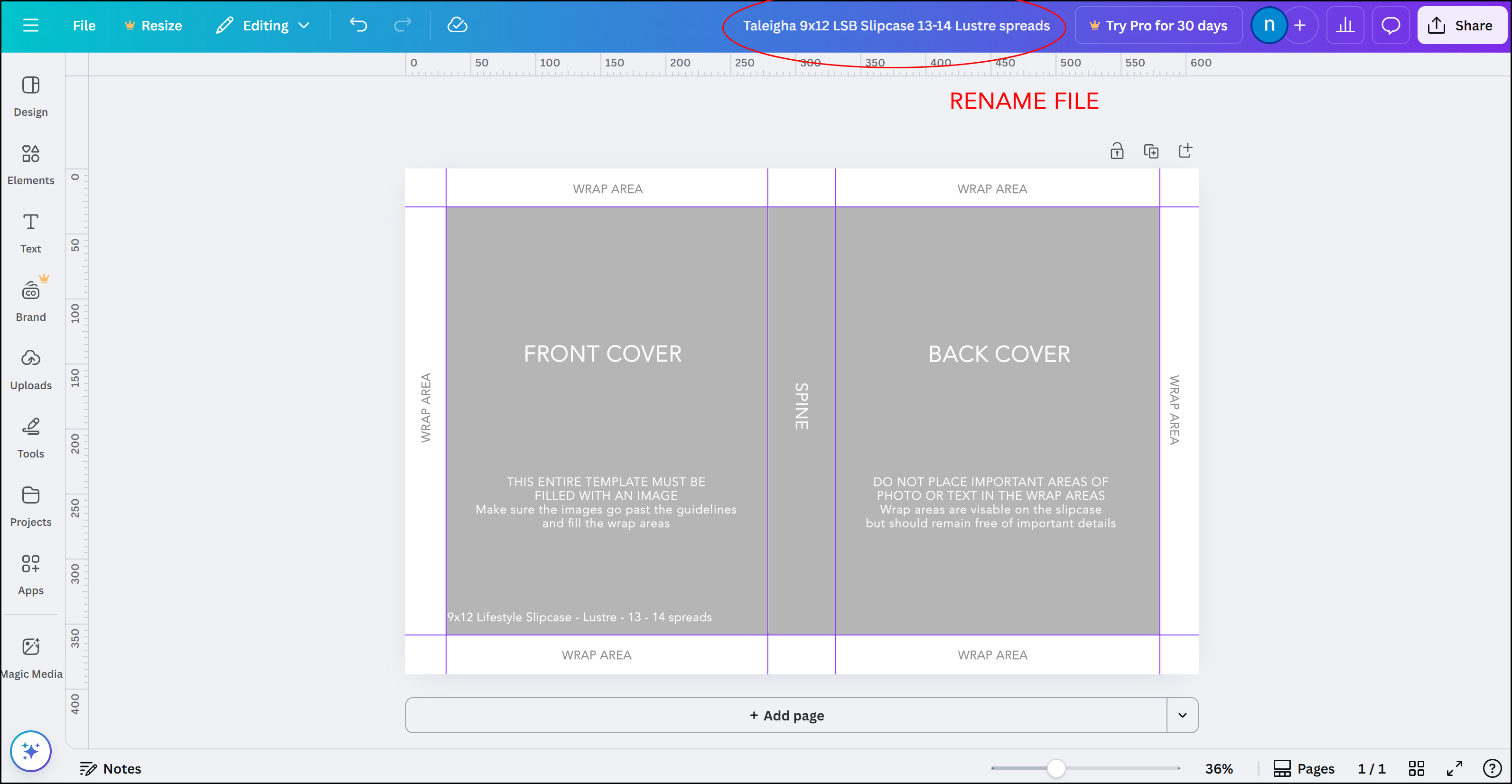Image resolution: width=1512 pixels, height=784 pixels.
Task: Add a new page via page icon
Action: (x=1185, y=151)
